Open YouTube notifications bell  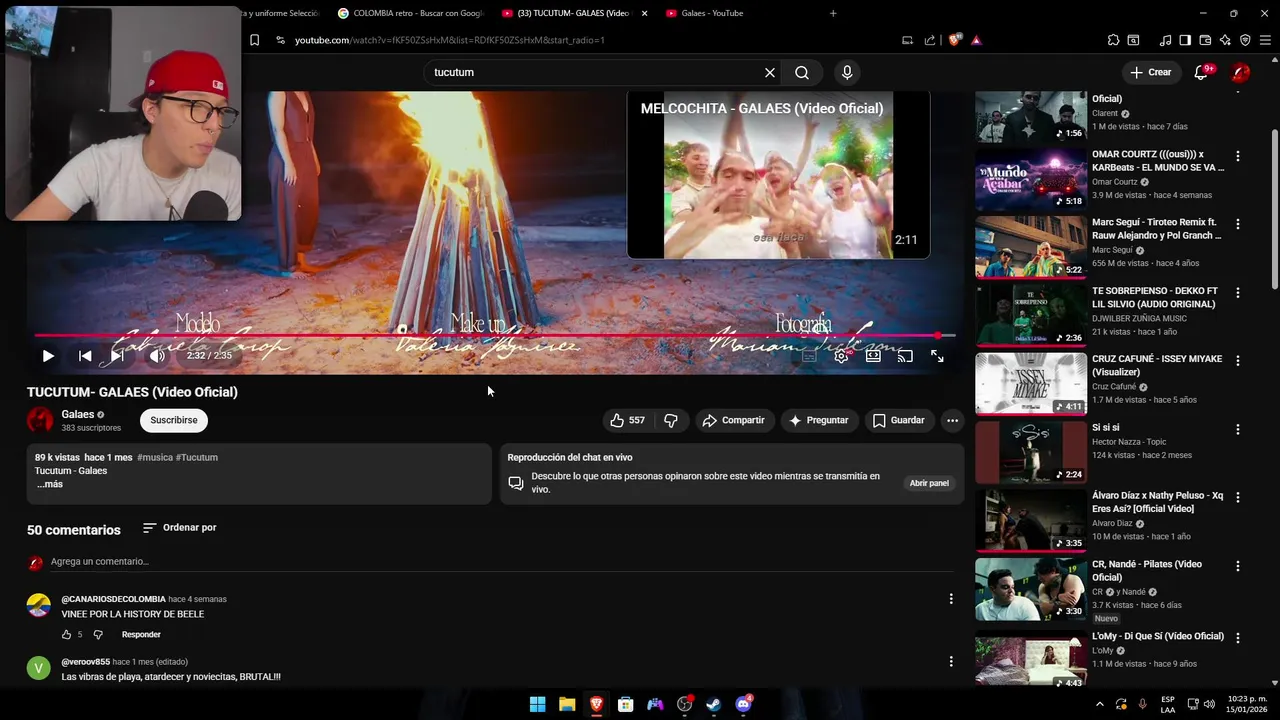tap(1201, 73)
